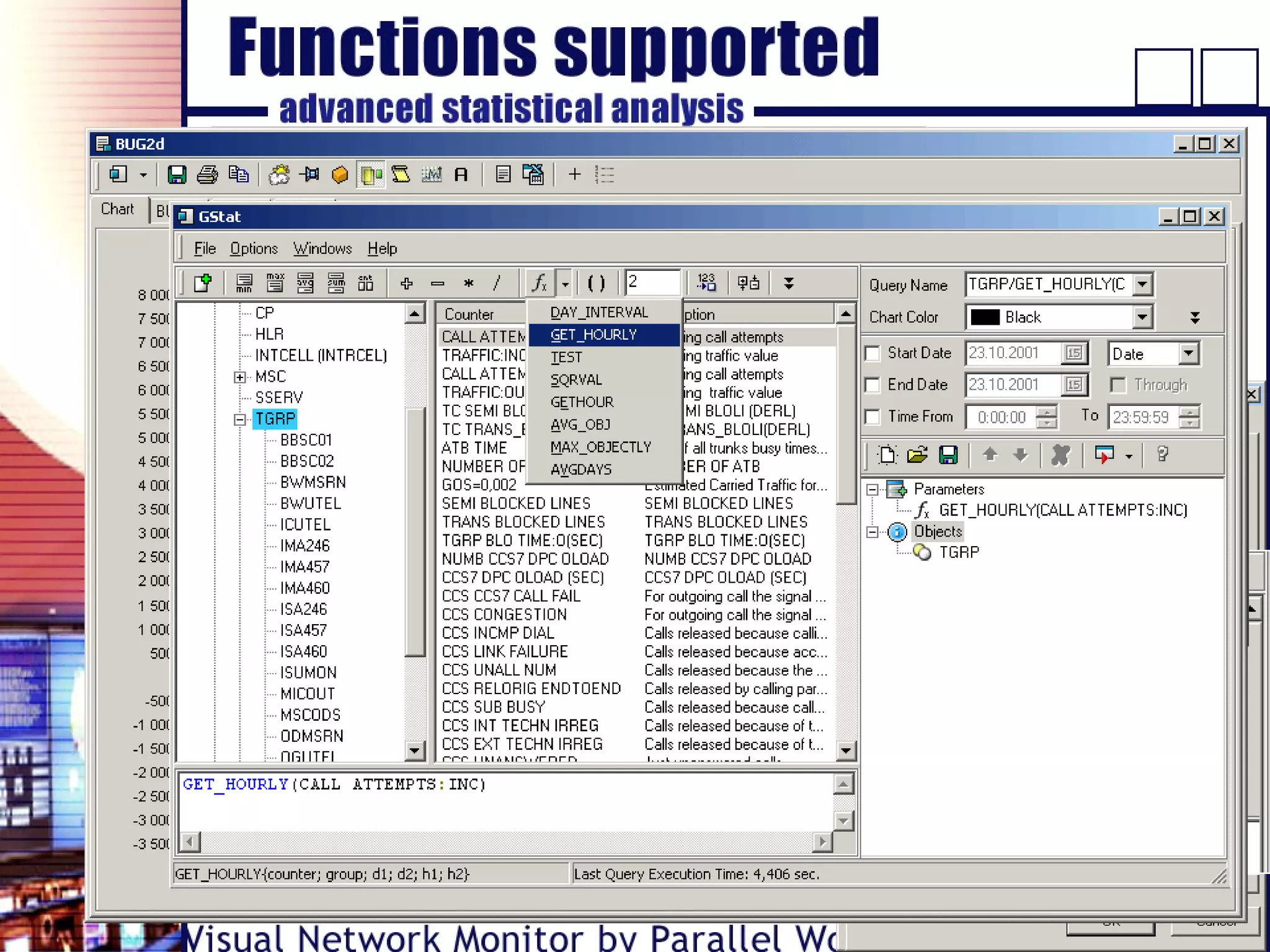Select BBSC01 in the TGRP tree

[x=306, y=440]
